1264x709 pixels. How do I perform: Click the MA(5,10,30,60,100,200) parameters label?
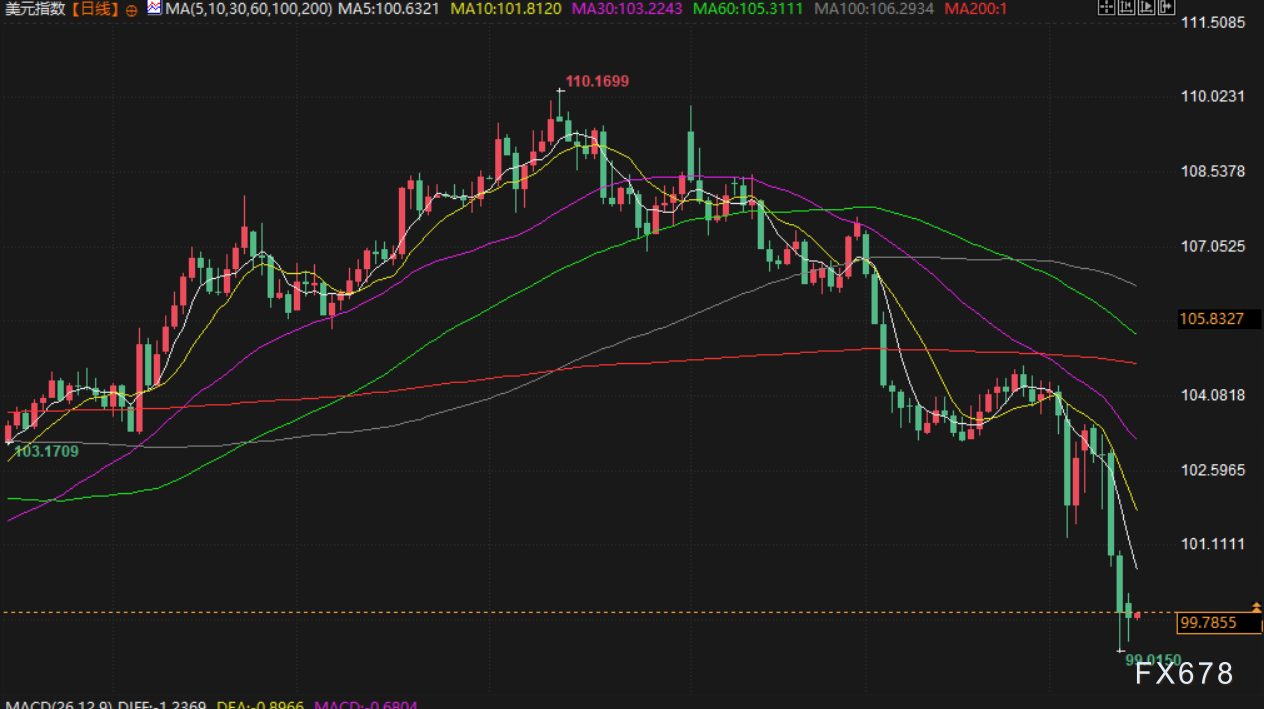pos(248,9)
